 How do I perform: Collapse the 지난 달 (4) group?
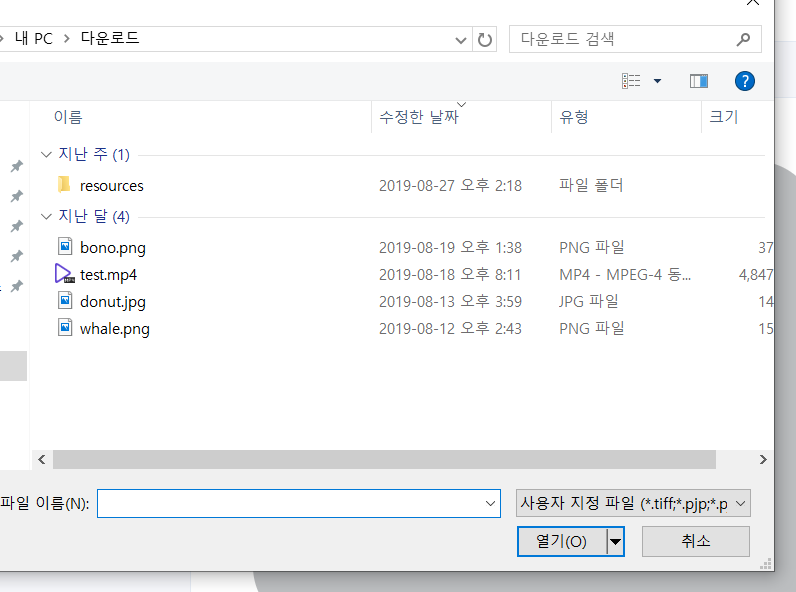46,217
